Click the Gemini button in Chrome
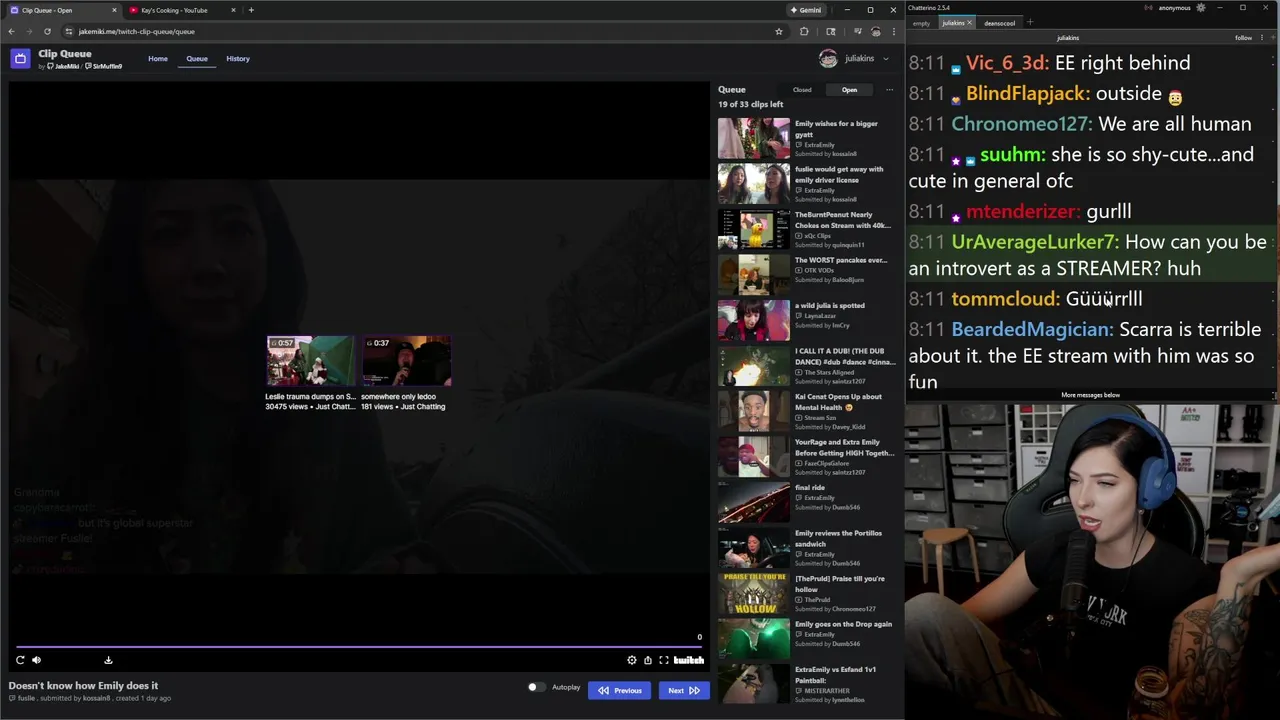 coord(806,10)
